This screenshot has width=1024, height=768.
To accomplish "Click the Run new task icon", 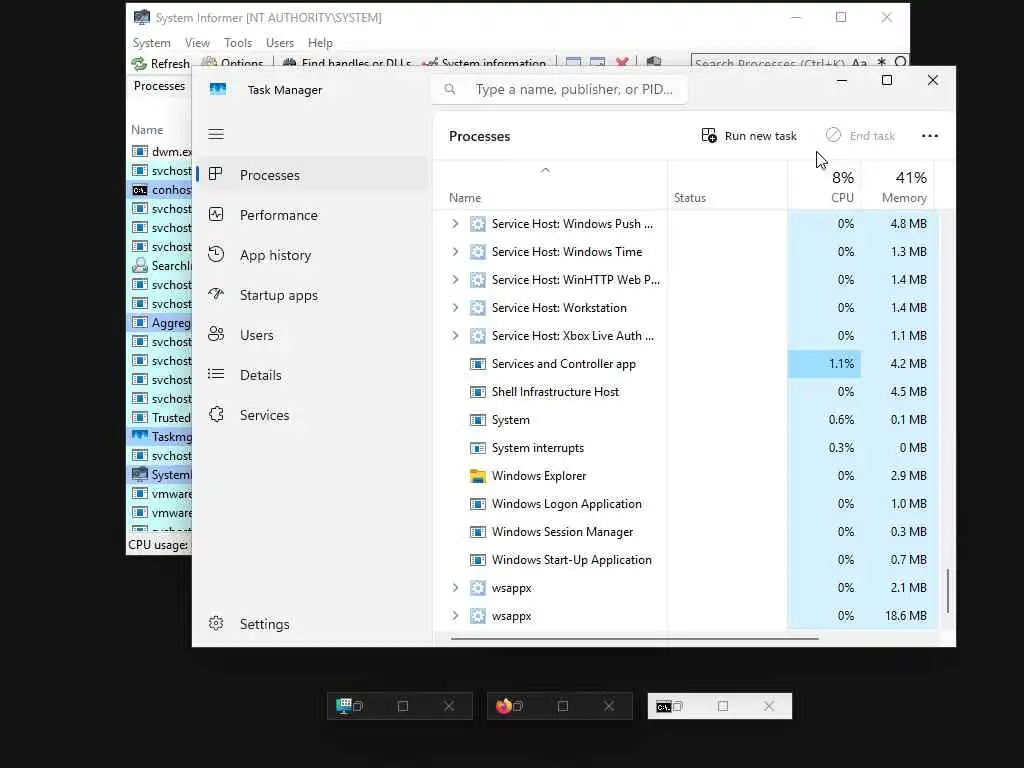I will (x=709, y=135).
